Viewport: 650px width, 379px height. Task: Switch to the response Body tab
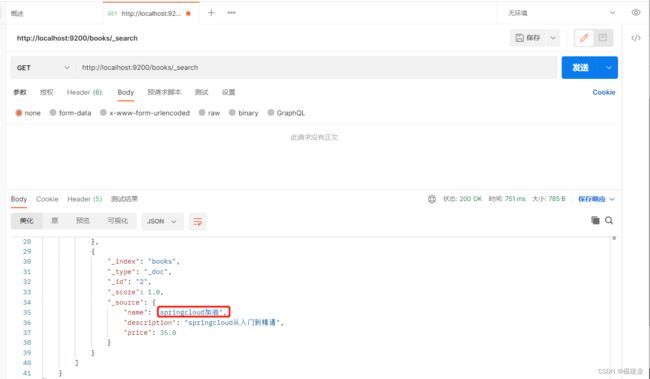point(19,199)
